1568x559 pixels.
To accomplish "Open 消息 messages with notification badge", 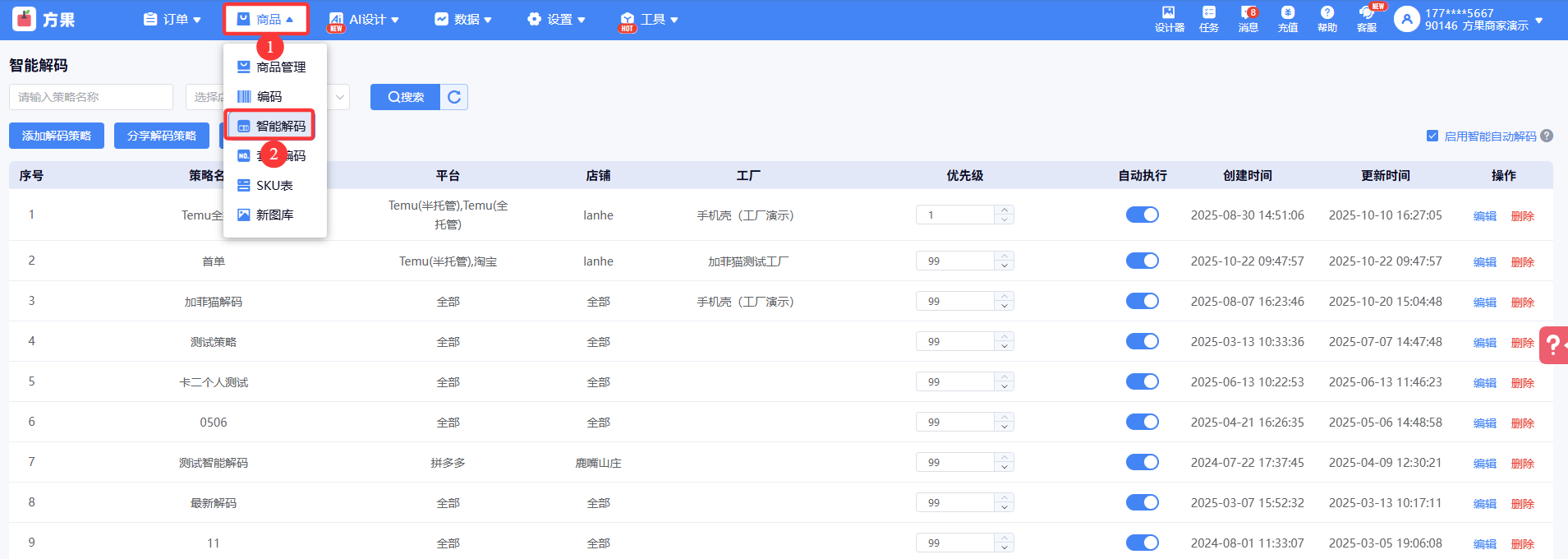I will click(x=1248, y=18).
